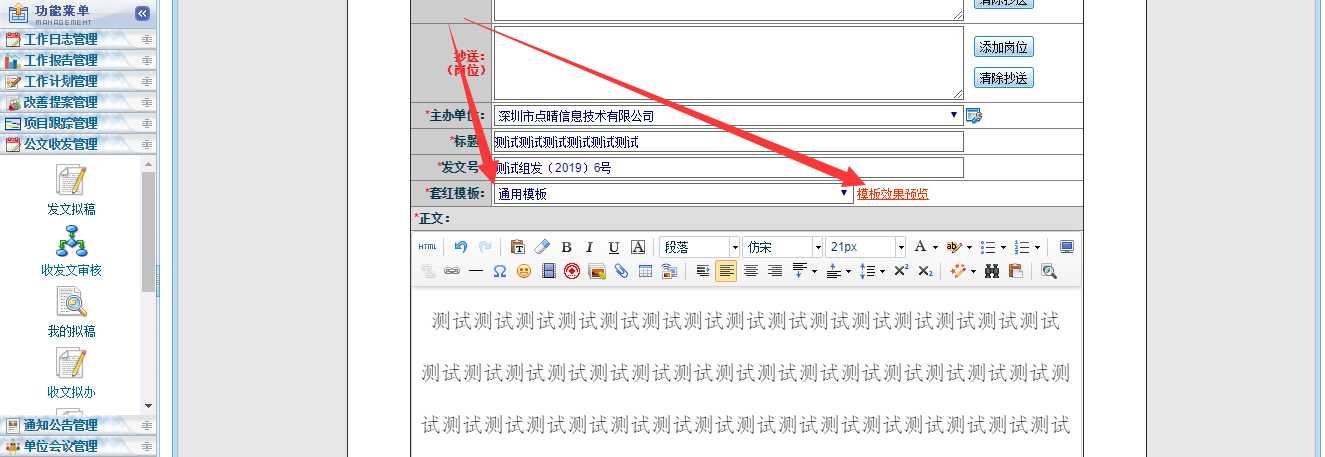
Task: Switch editor to fullscreen mode
Action: pyautogui.click(x=1067, y=247)
